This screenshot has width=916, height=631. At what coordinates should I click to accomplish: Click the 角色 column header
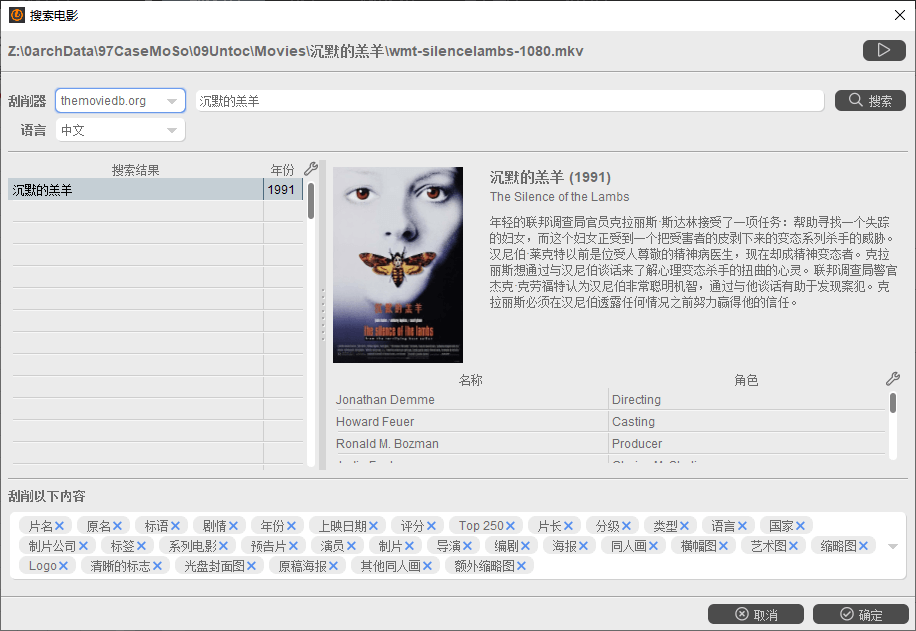747,380
